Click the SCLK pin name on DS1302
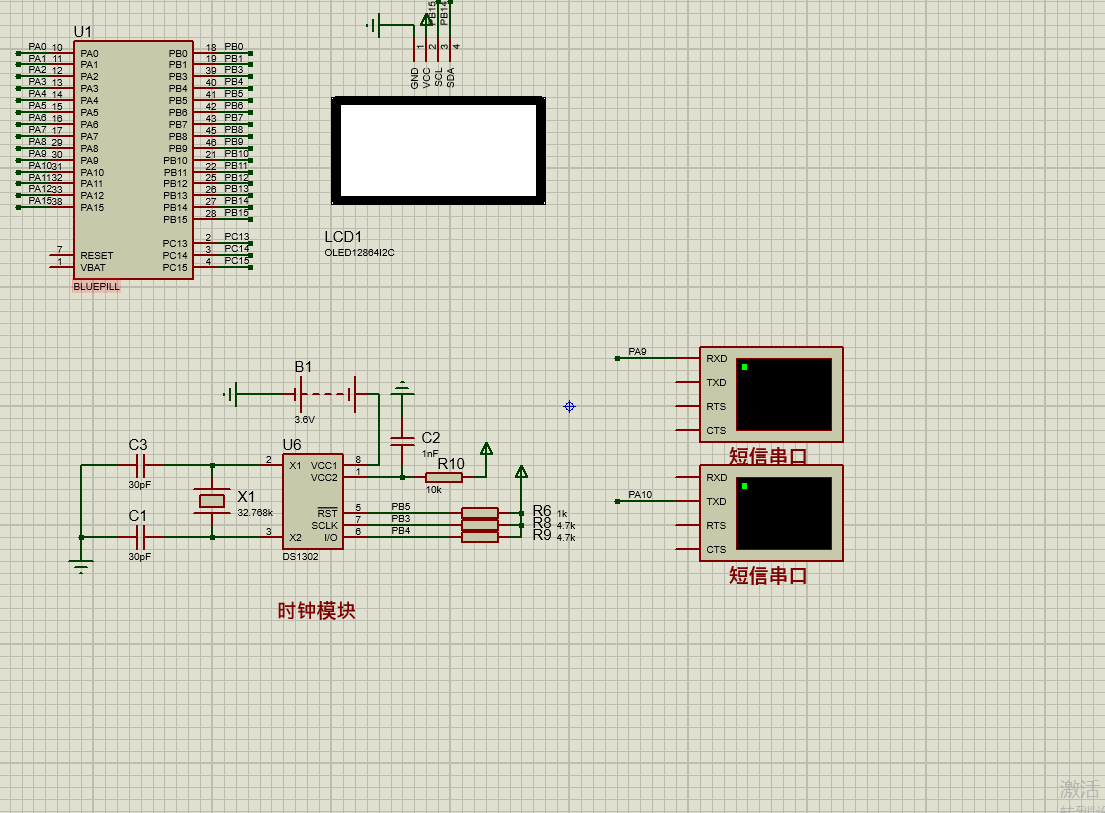The height and width of the screenshot is (813, 1105). click(x=325, y=526)
